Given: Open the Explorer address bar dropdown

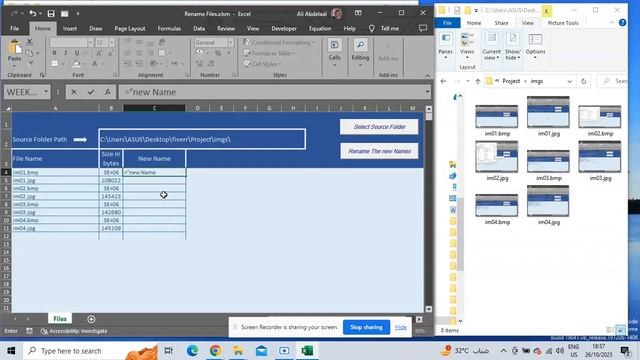Looking at the screenshot, I should pyautogui.click(x=569, y=81).
